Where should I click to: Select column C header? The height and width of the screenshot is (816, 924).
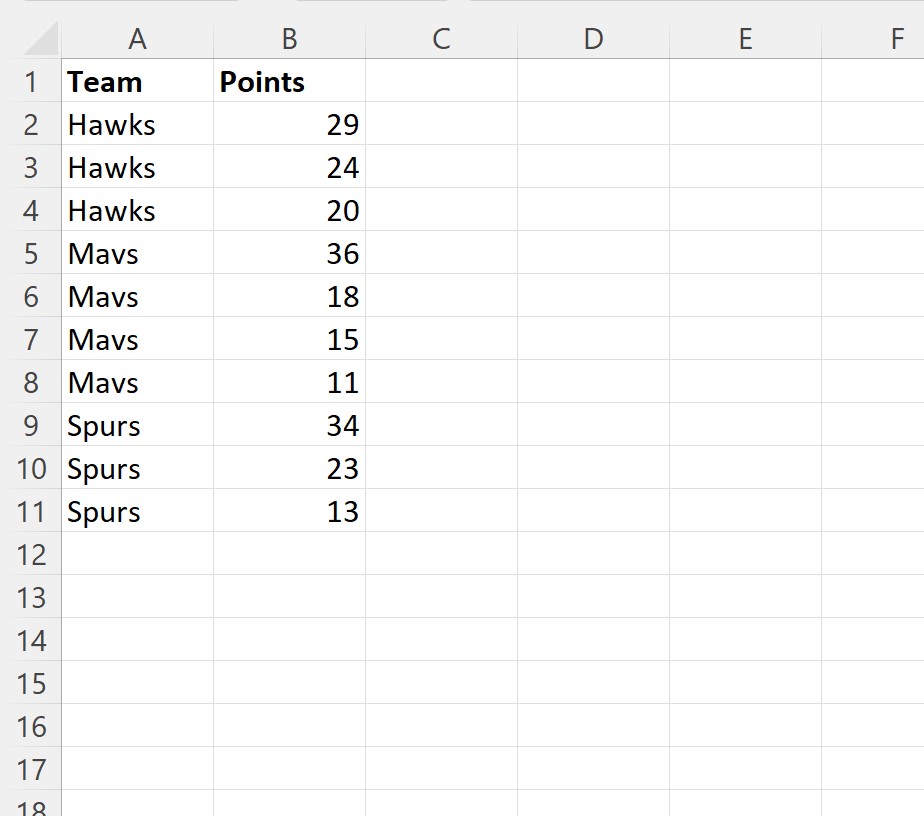click(441, 39)
